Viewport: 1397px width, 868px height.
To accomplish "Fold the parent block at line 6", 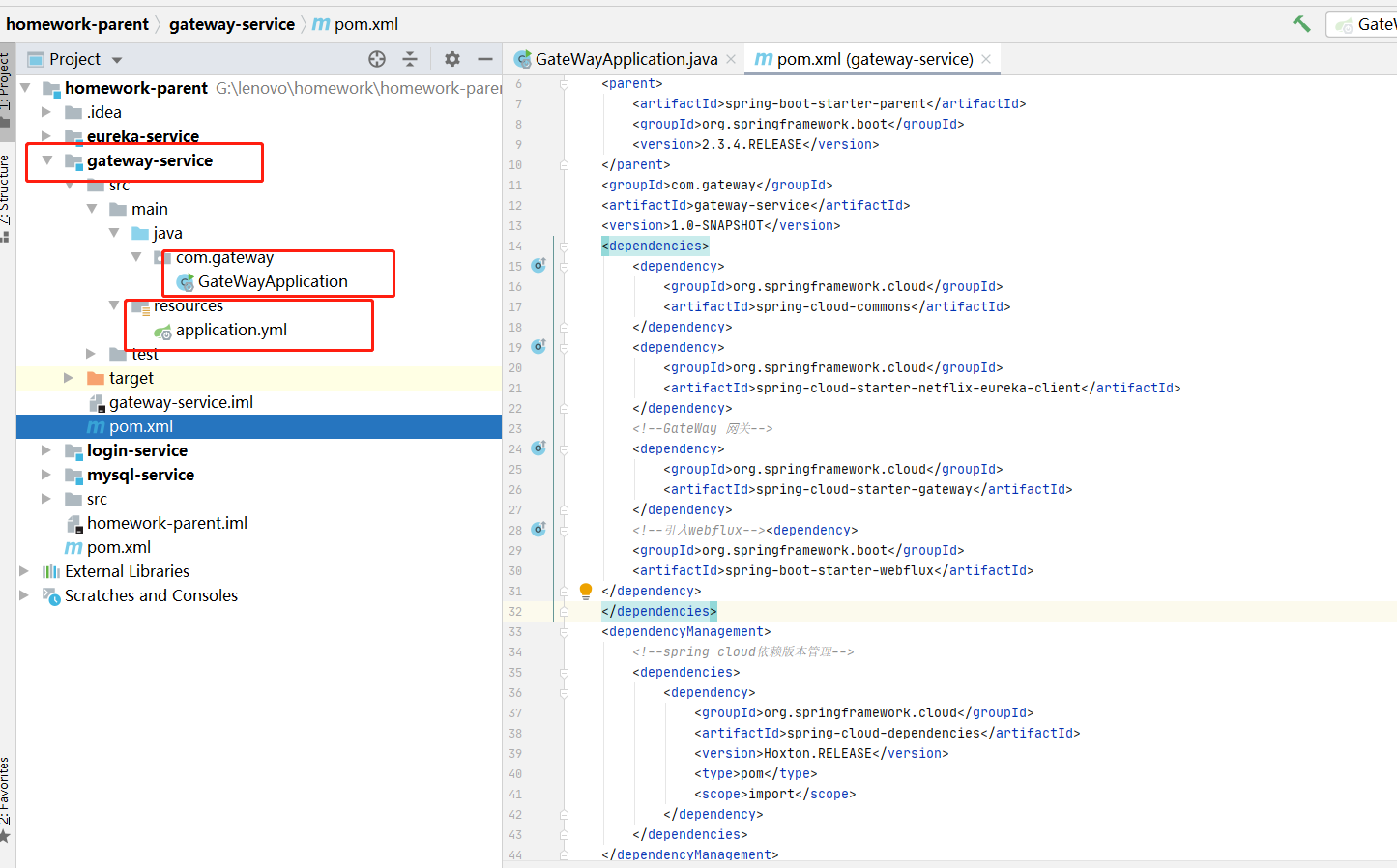I will click(x=564, y=84).
